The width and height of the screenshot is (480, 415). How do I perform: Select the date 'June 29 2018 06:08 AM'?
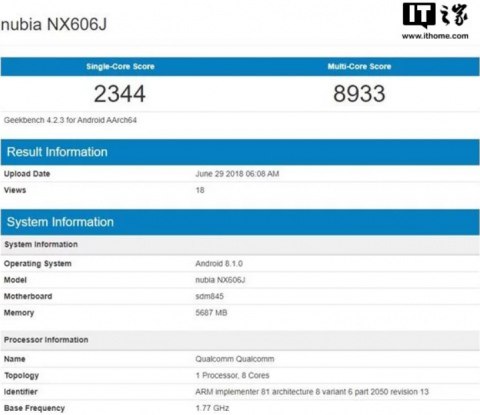point(237,174)
